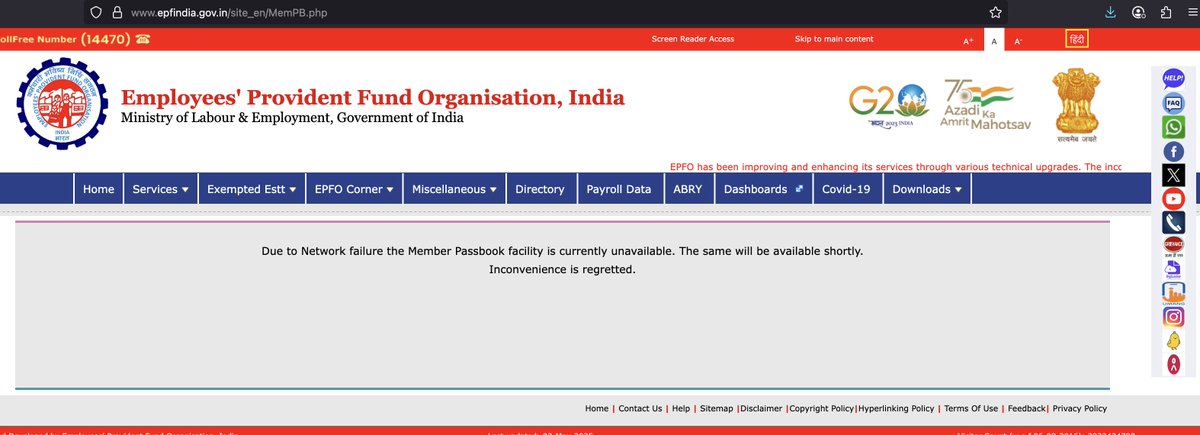Bookmark this page with the star icon
This screenshot has height=435, width=1200.
995,13
